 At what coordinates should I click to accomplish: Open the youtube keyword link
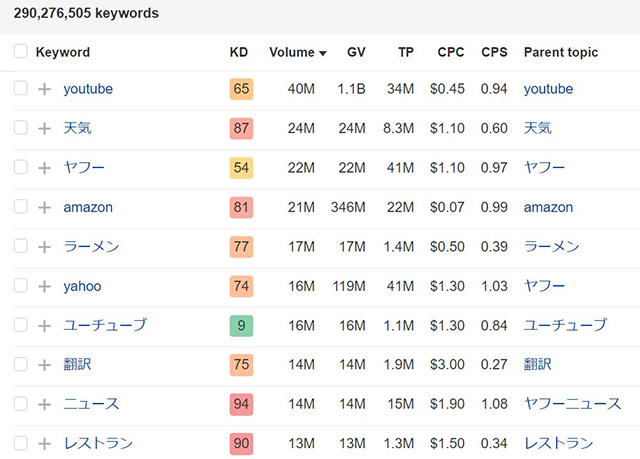click(88, 89)
